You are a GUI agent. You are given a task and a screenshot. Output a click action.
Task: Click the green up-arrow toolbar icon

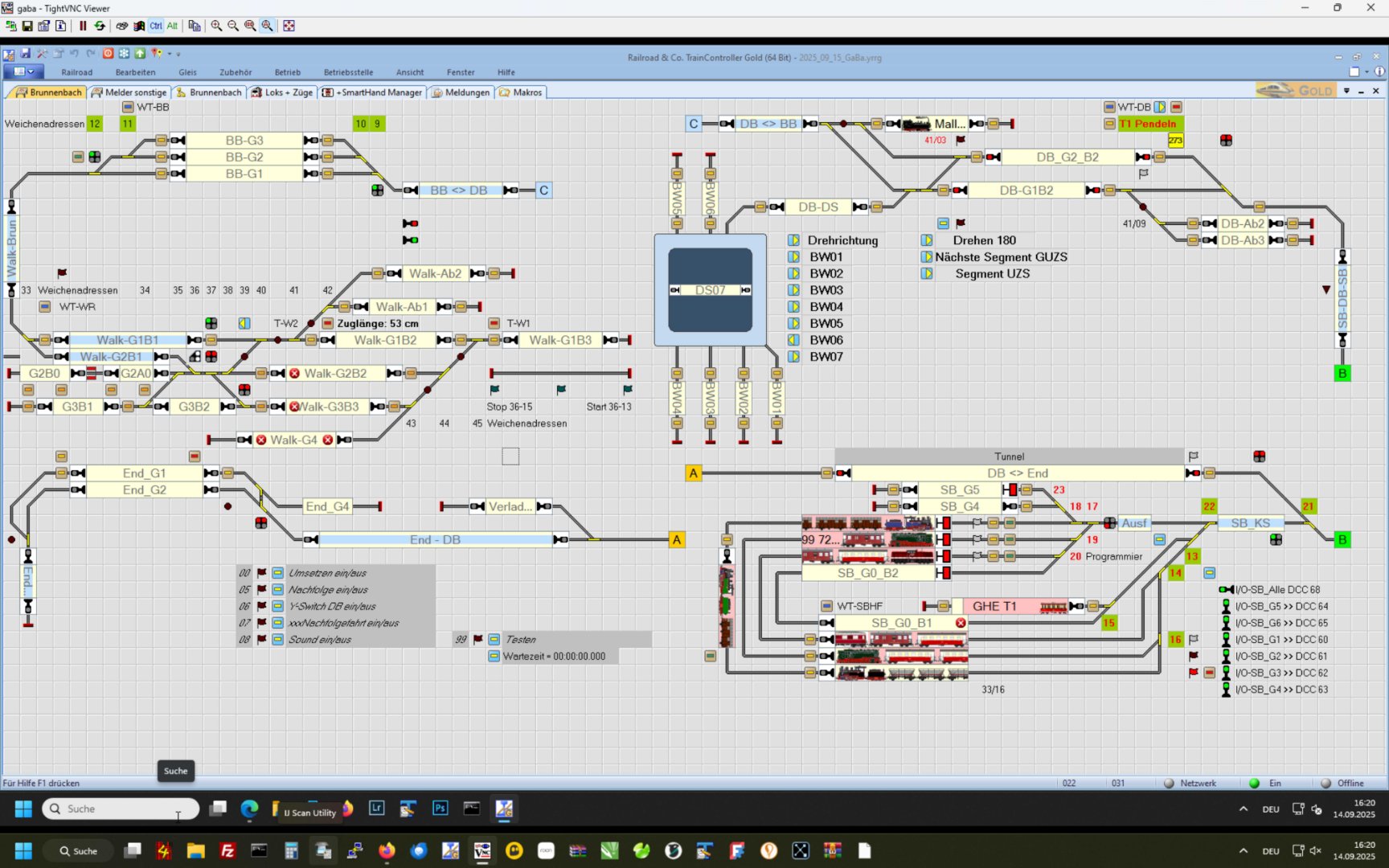[140, 54]
